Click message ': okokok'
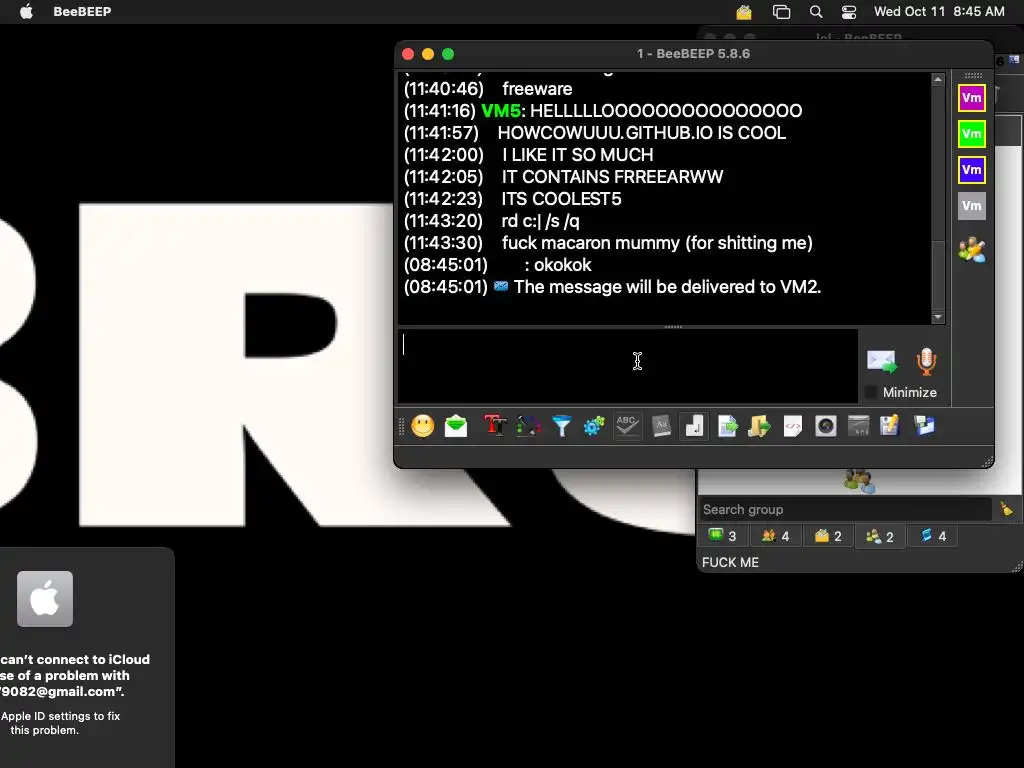Viewport: 1024px width, 768px height. 558,264
